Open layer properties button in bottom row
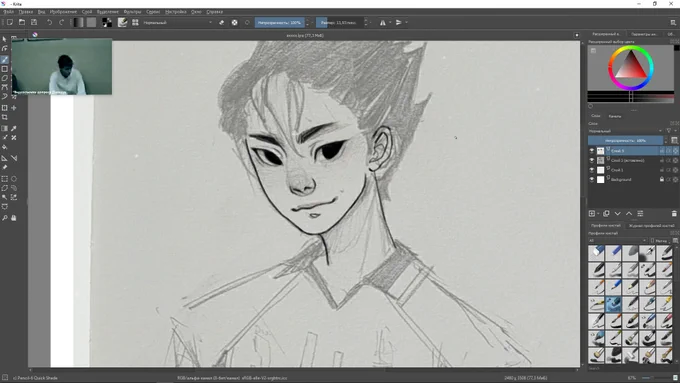 pyautogui.click(x=640, y=213)
